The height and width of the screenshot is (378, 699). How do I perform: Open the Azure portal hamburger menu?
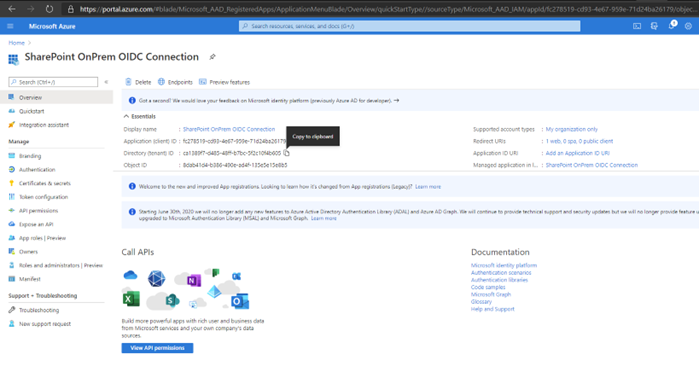(x=10, y=26)
